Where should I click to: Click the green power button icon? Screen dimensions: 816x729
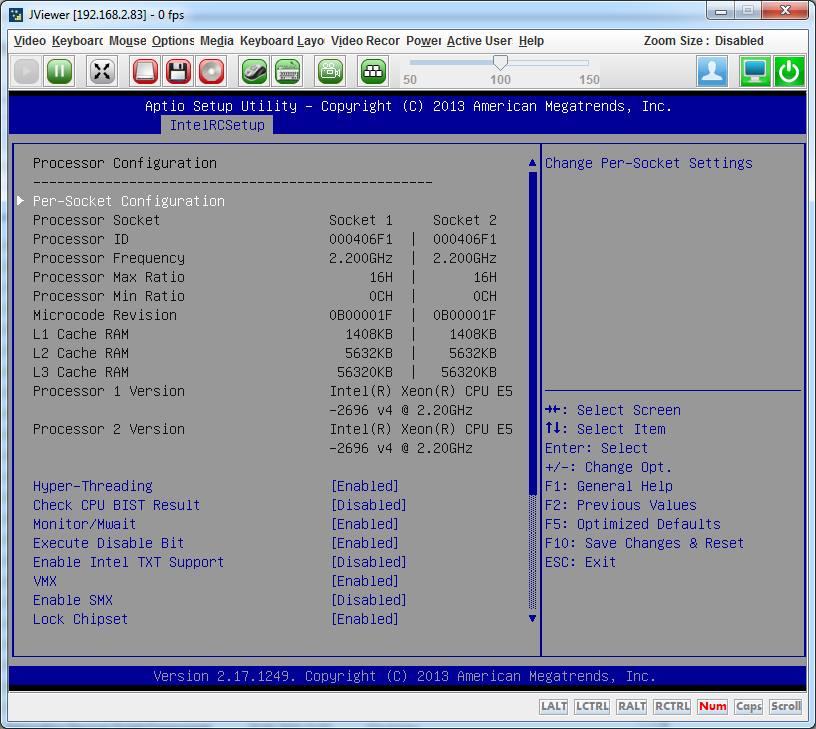(789, 71)
